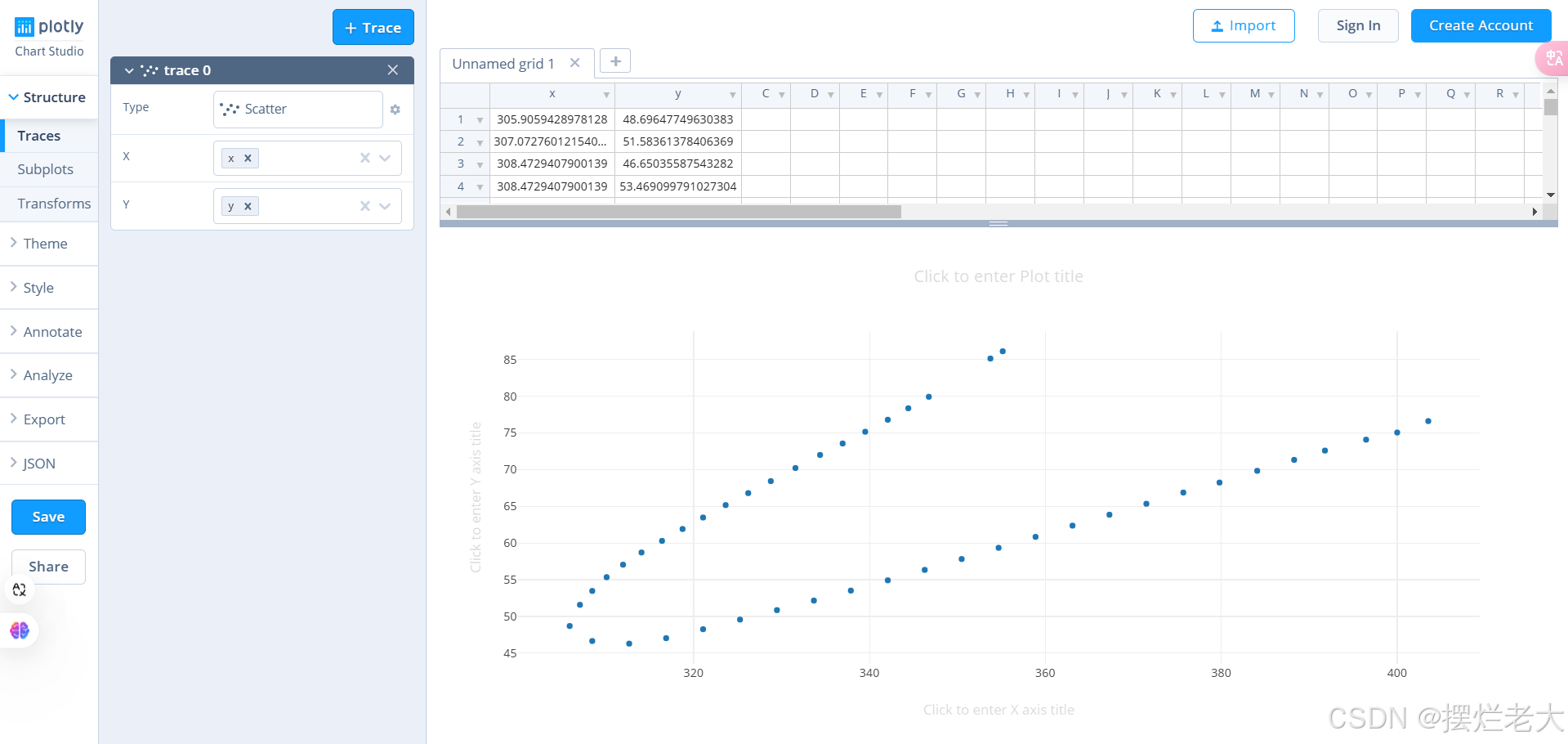The image size is (1568, 744).
Task: Collapse the trace 0 panel
Action: [x=129, y=71]
